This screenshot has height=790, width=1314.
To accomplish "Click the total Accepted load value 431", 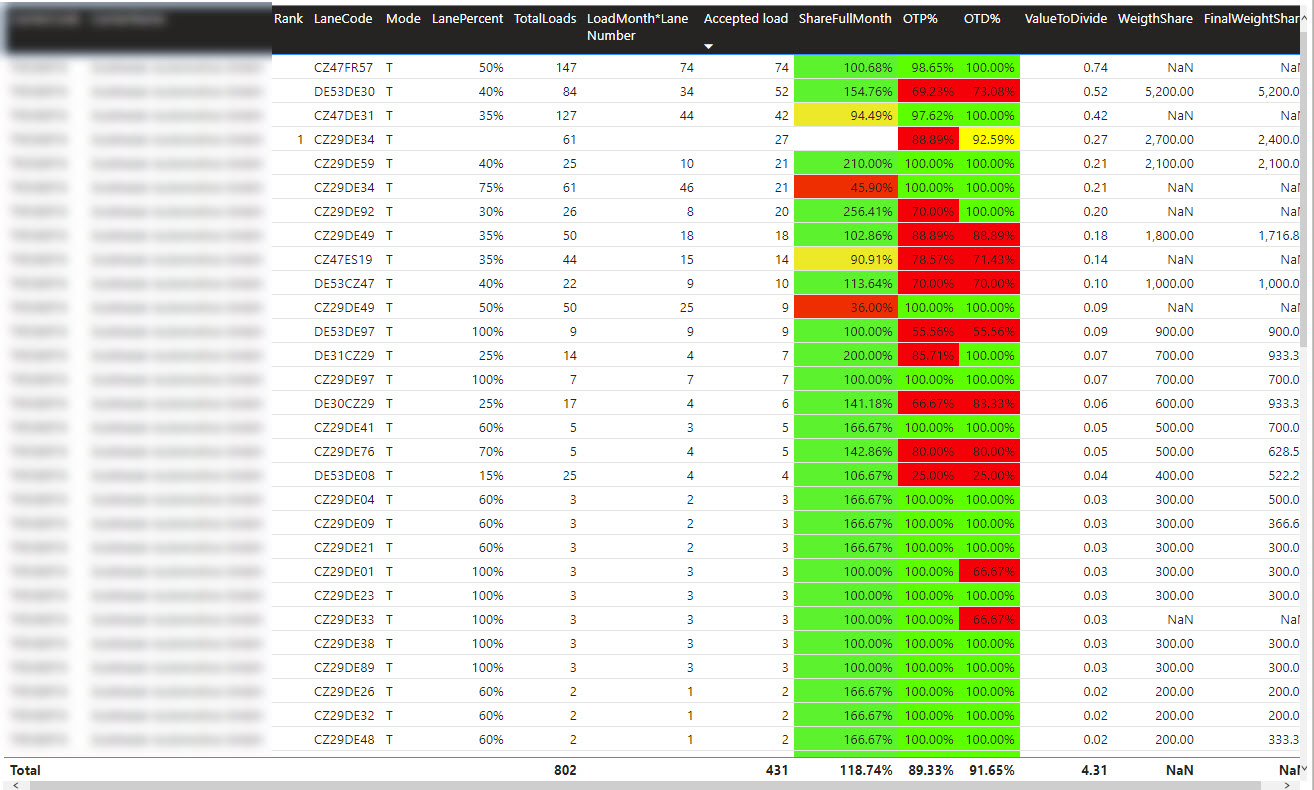I will (x=776, y=771).
